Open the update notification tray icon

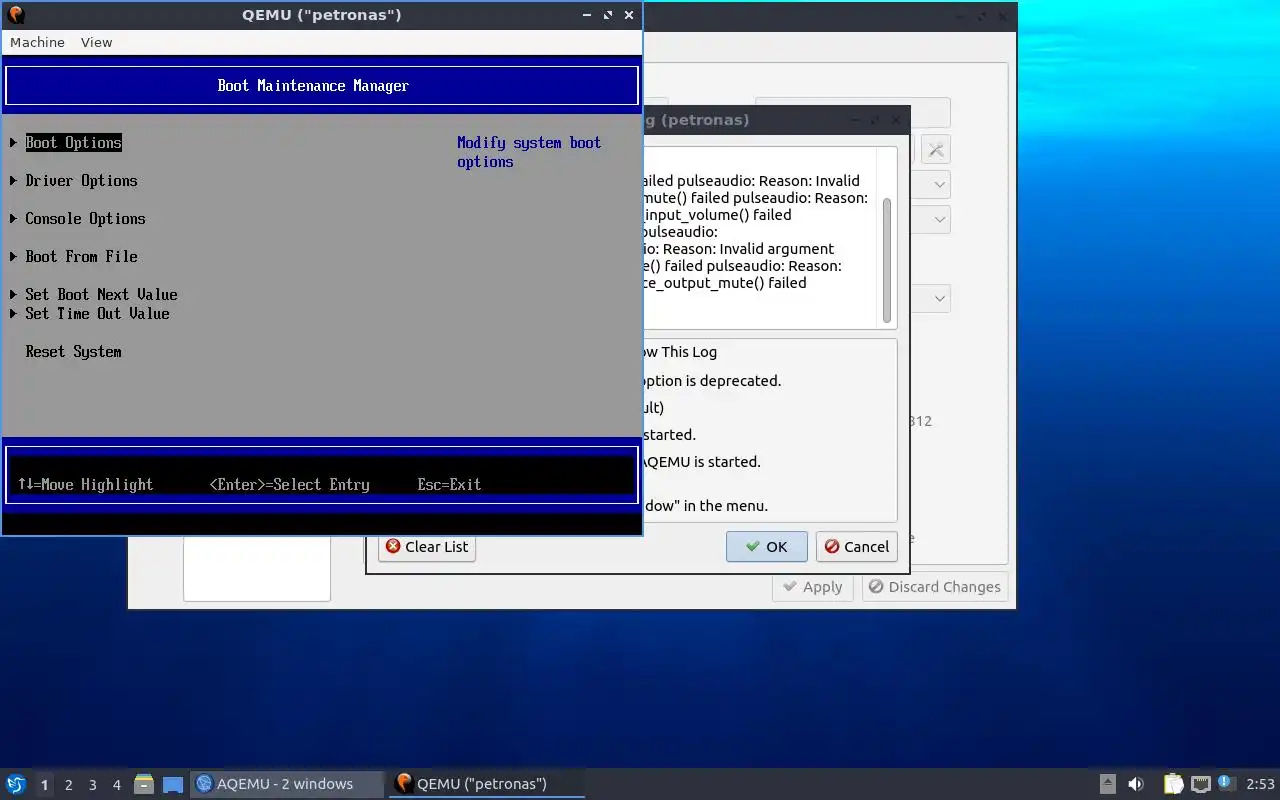click(1226, 783)
